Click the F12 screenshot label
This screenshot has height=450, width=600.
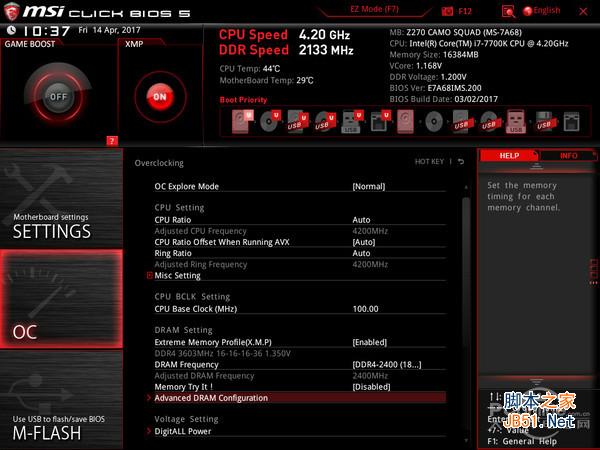pyautogui.click(x=465, y=11)
